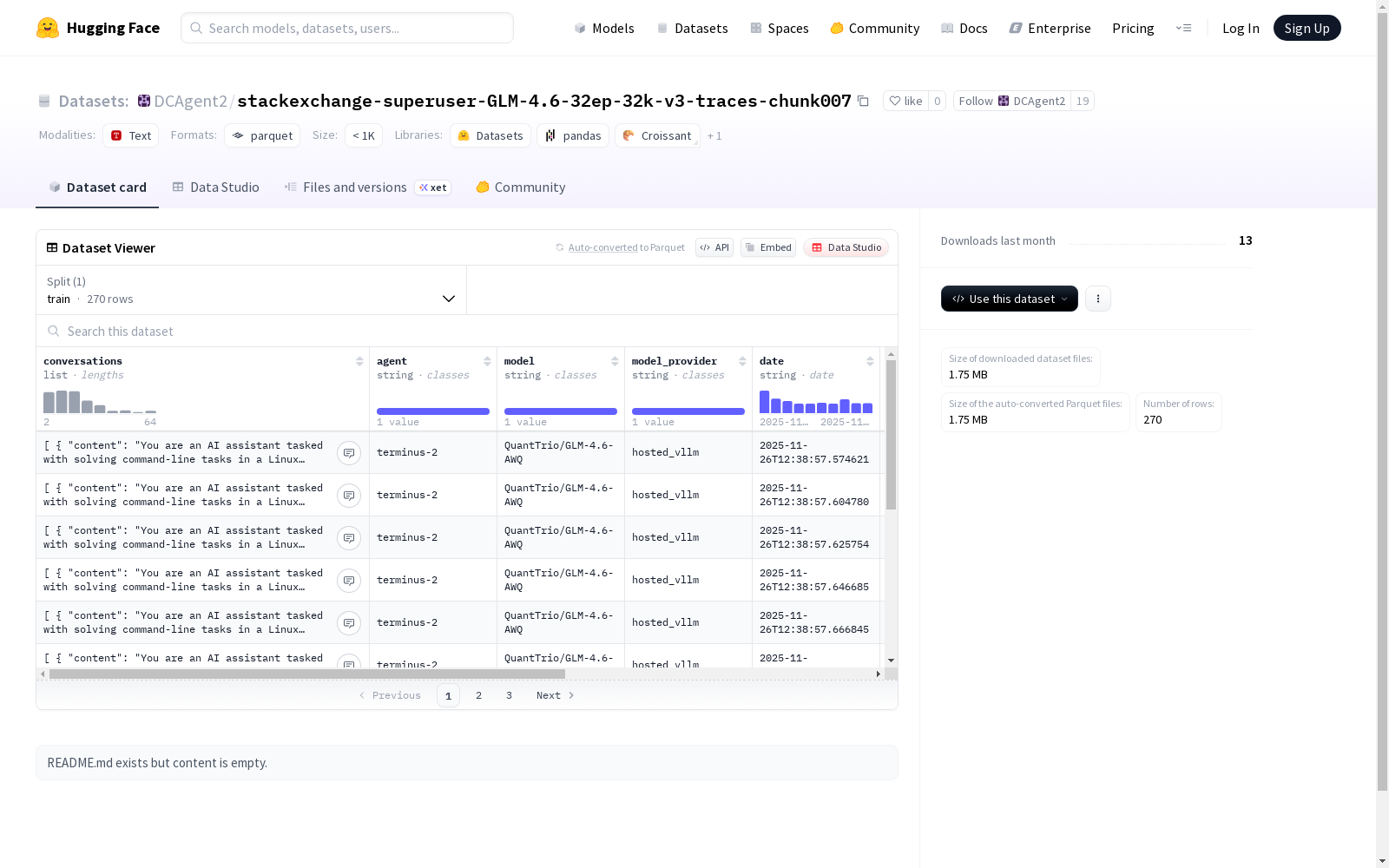Click Next in table pagination
The height and width of the screenshot is (868, 1389).
(556, 695)
